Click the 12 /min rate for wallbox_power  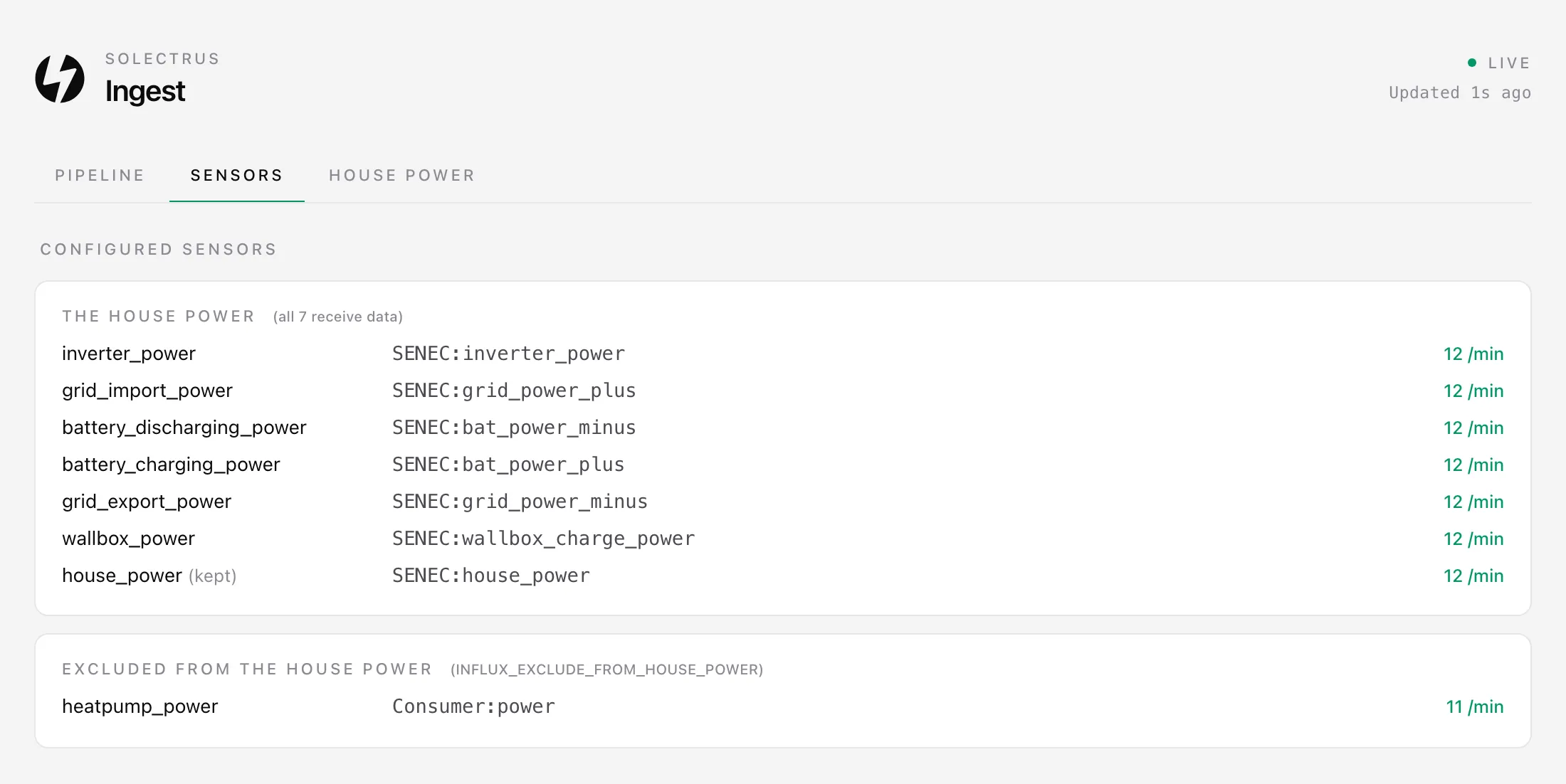coord(1473,539)
